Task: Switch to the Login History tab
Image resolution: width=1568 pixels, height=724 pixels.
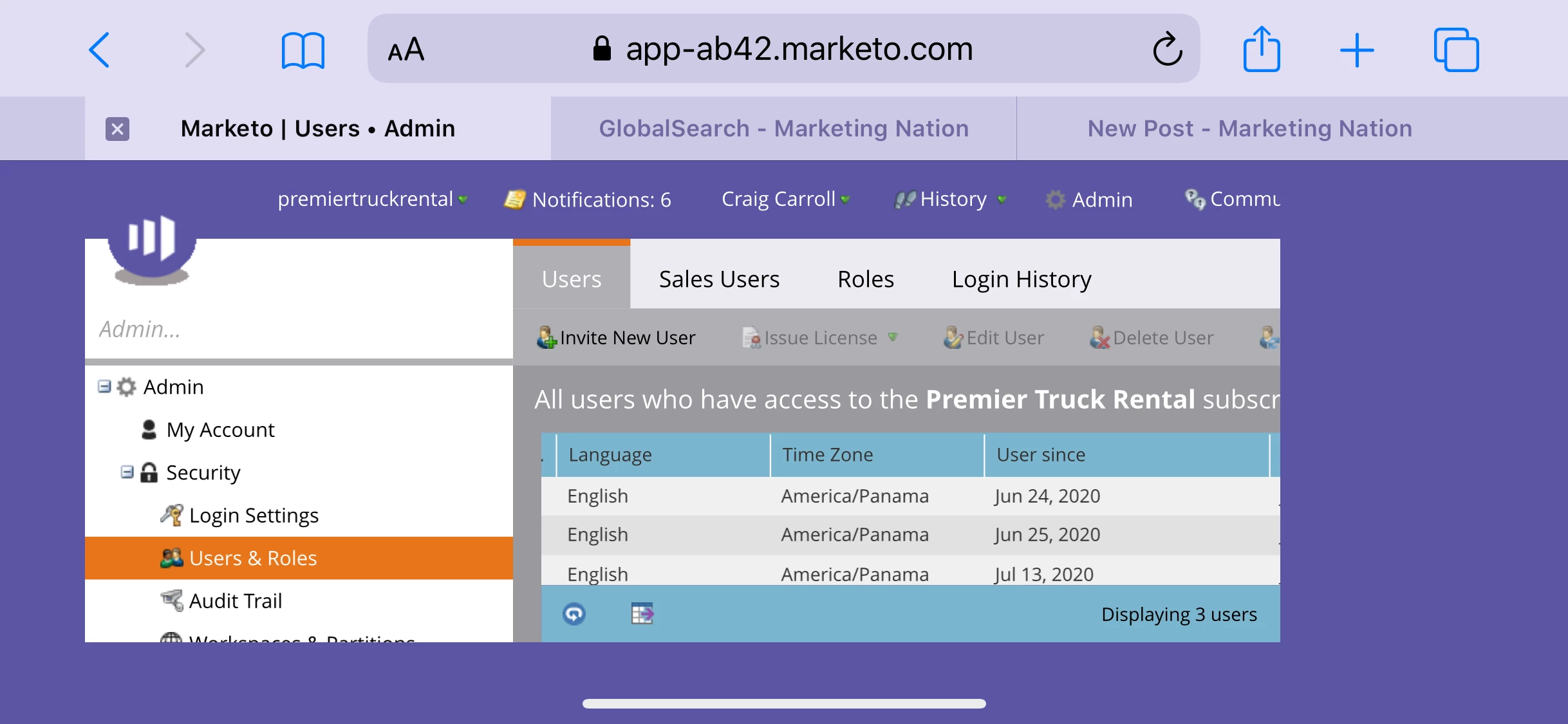Action: [1022, 279]
